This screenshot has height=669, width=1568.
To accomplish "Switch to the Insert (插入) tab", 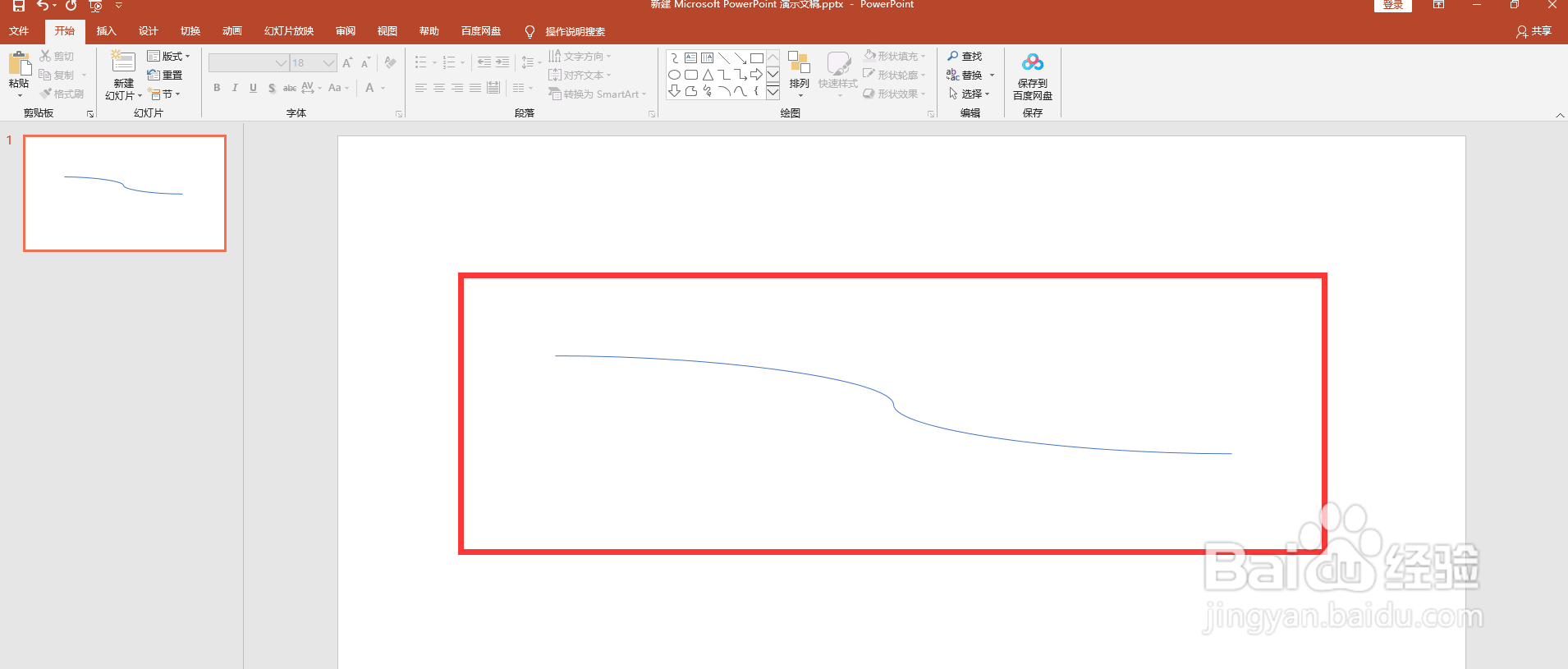I will pyautogui.click(x=106, y=31).
